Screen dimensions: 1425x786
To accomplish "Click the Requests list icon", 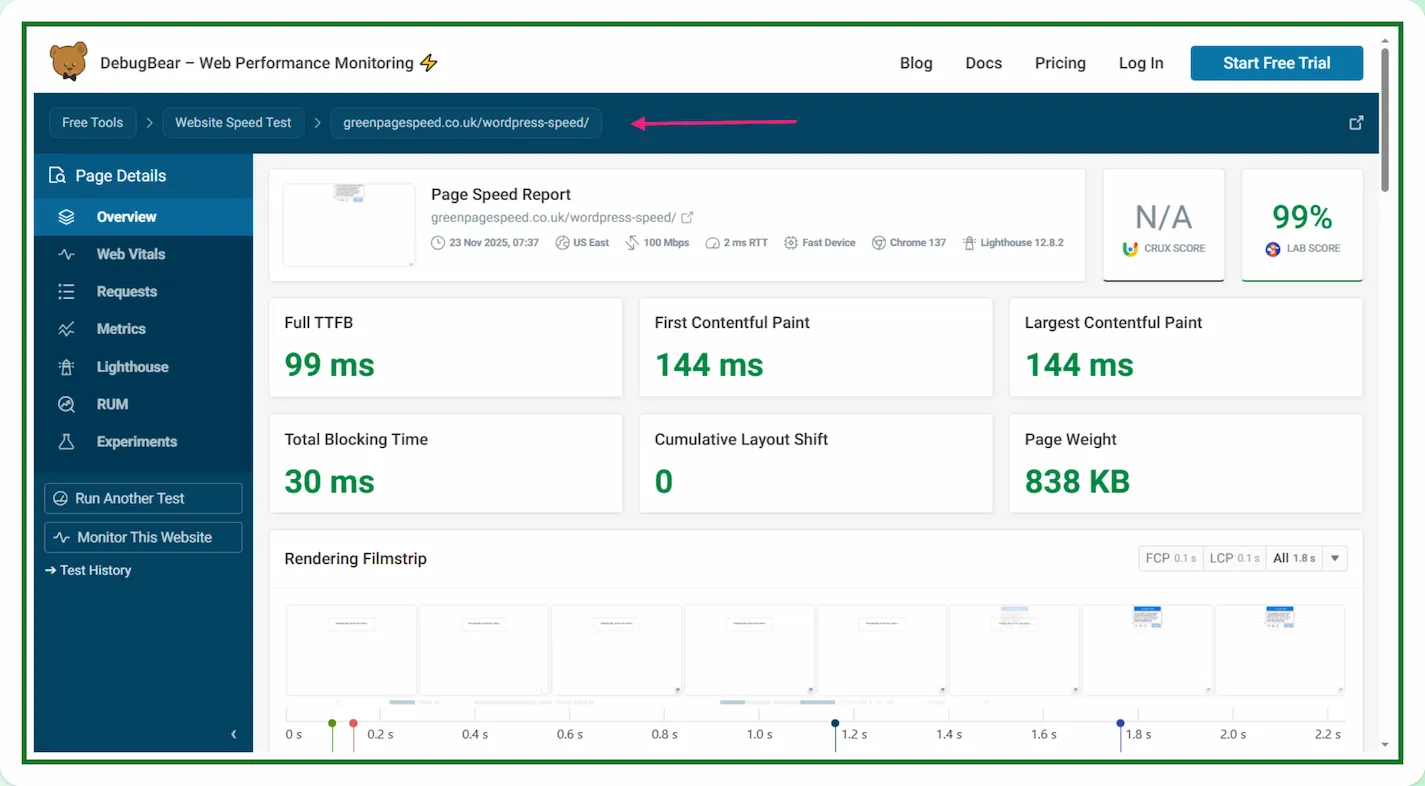I will pos(67,292).
